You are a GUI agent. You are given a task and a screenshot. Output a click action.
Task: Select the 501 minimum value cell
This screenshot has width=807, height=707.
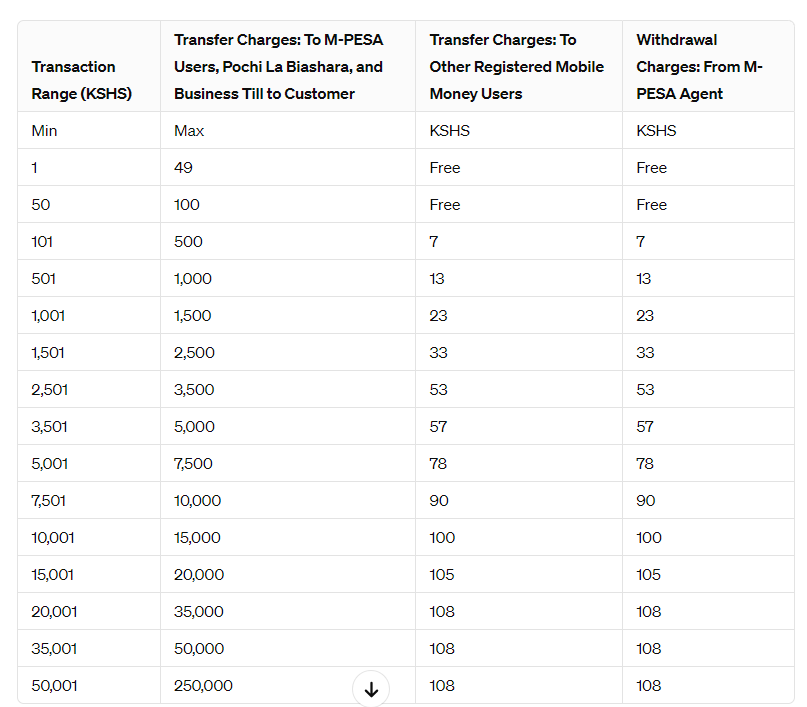pos(44,279)
